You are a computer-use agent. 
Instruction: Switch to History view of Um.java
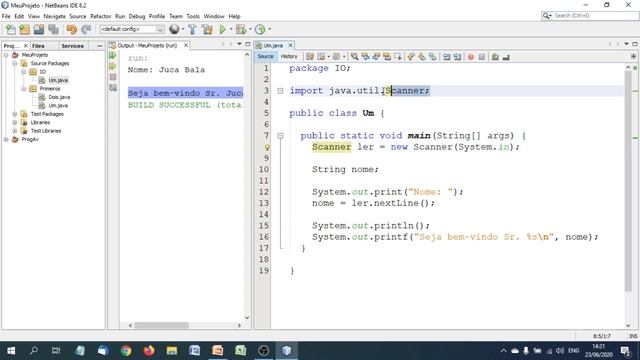pyautogui.click(x=289, y=56)
